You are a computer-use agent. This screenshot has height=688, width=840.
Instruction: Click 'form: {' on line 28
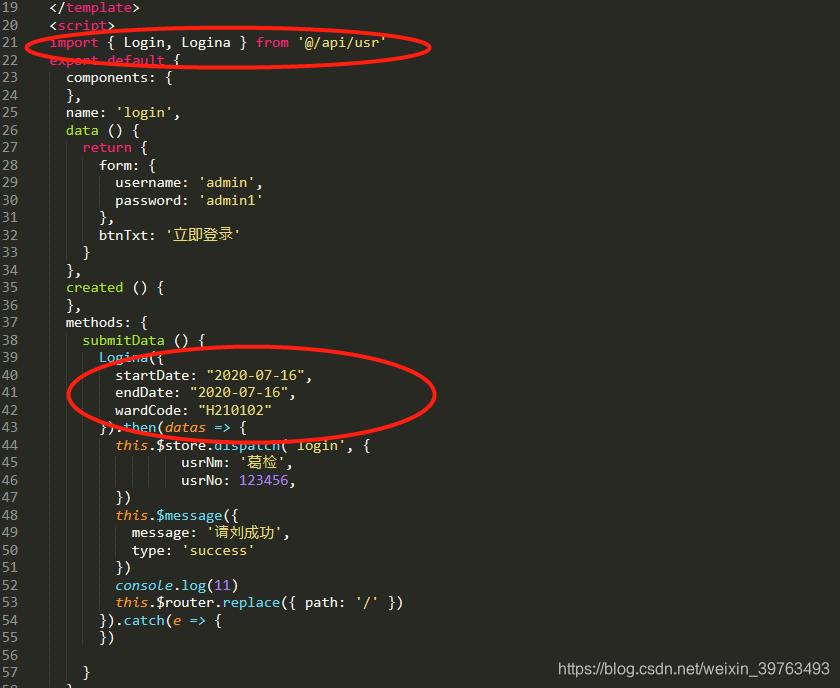[x=127, y=165]
